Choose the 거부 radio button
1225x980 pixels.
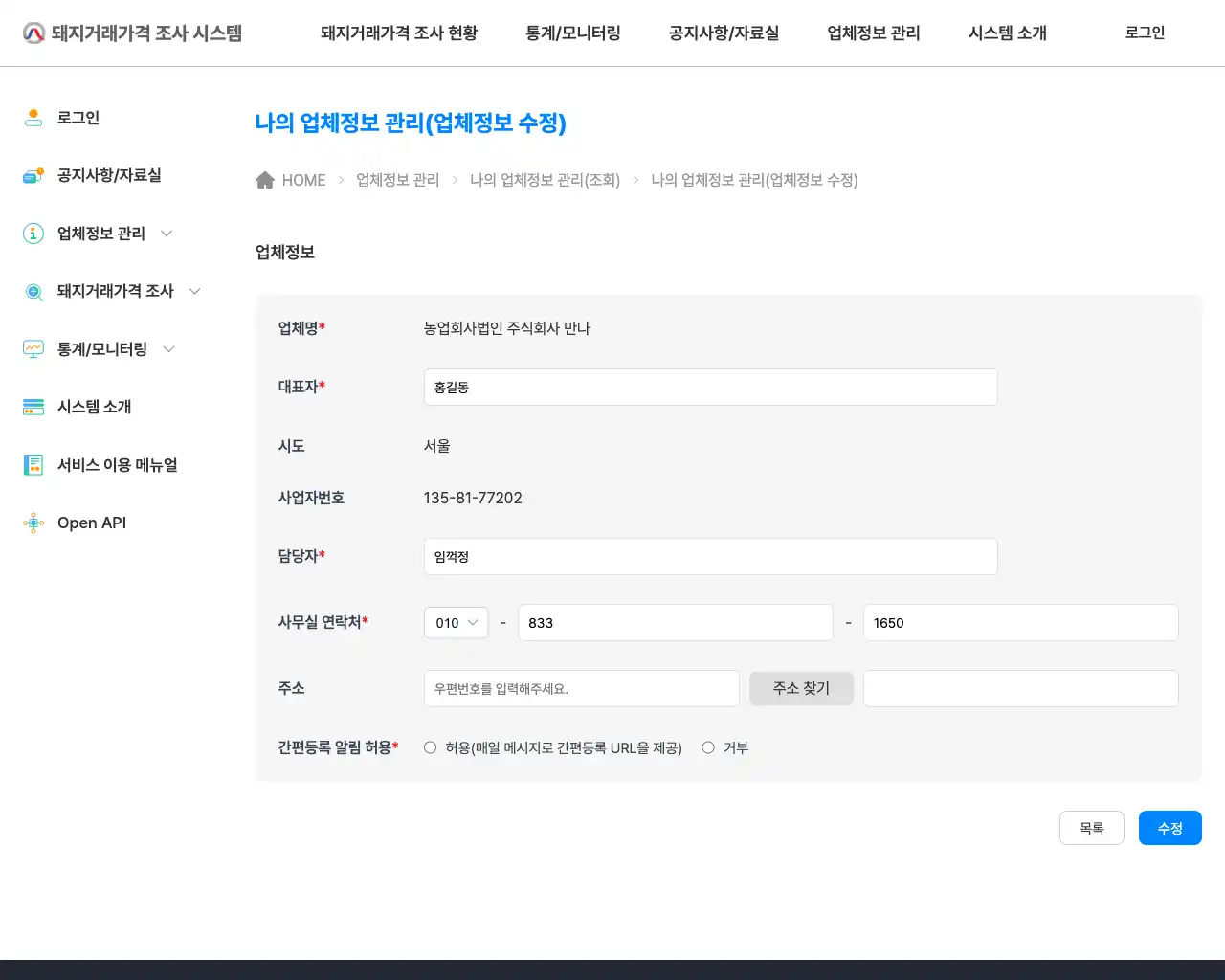pyautogui.click(x=708, y=747)
